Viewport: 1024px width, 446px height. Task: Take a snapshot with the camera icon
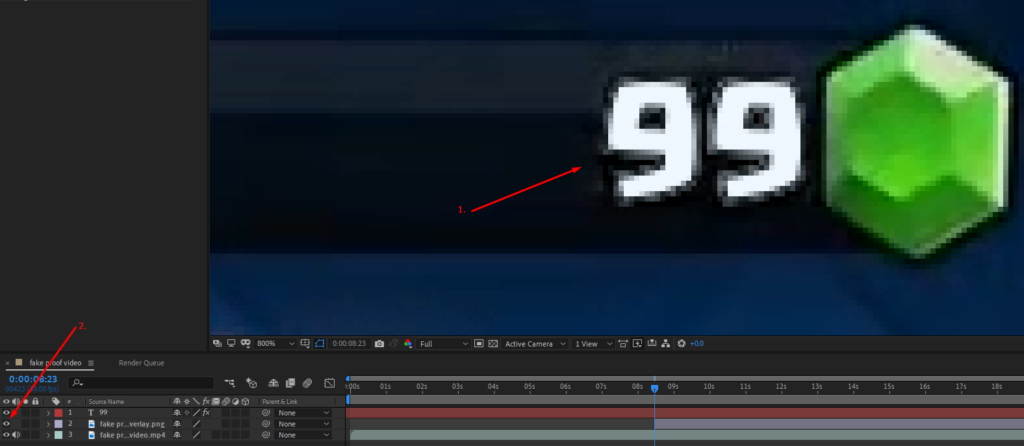click(379, 343)
